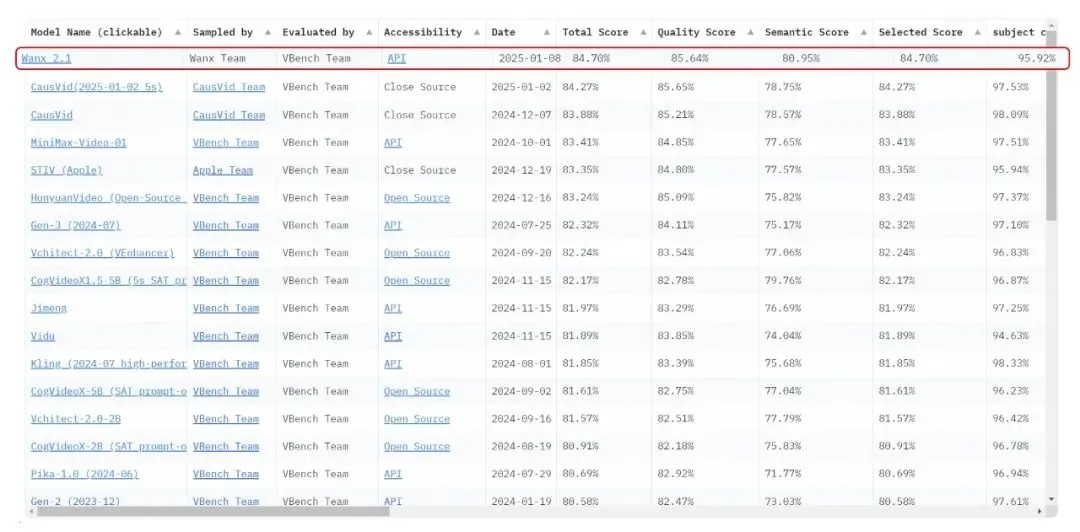Click the Apple Team sampler link
The height and width of the screenshot is (532, 1080).
click(x=222, y=171)
